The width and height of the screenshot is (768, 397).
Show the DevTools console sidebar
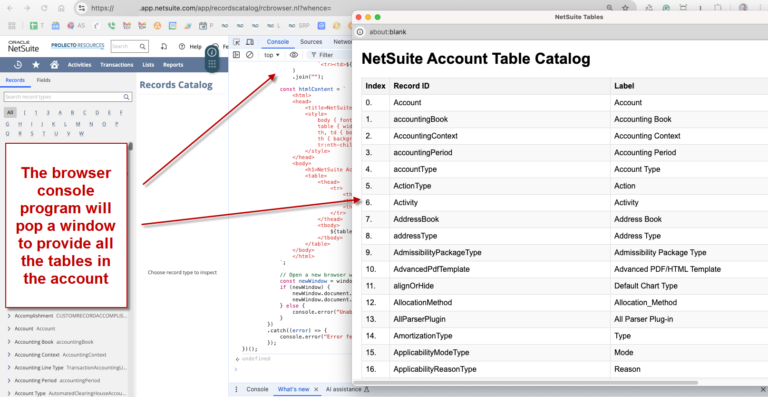click(x=237, y=55)
